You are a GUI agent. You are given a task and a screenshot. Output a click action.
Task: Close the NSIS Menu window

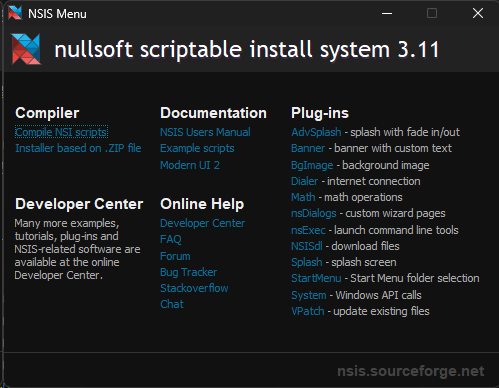478,13
